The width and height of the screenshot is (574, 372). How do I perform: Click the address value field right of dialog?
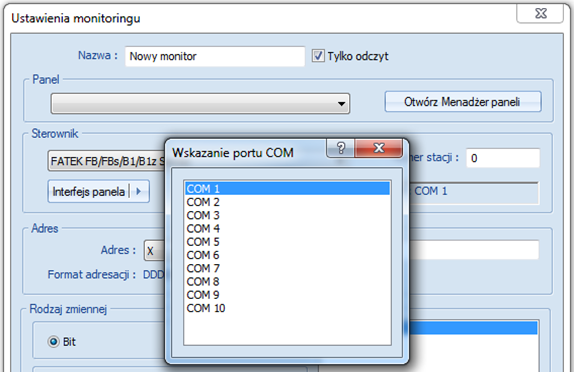click(x=474, y=250)
